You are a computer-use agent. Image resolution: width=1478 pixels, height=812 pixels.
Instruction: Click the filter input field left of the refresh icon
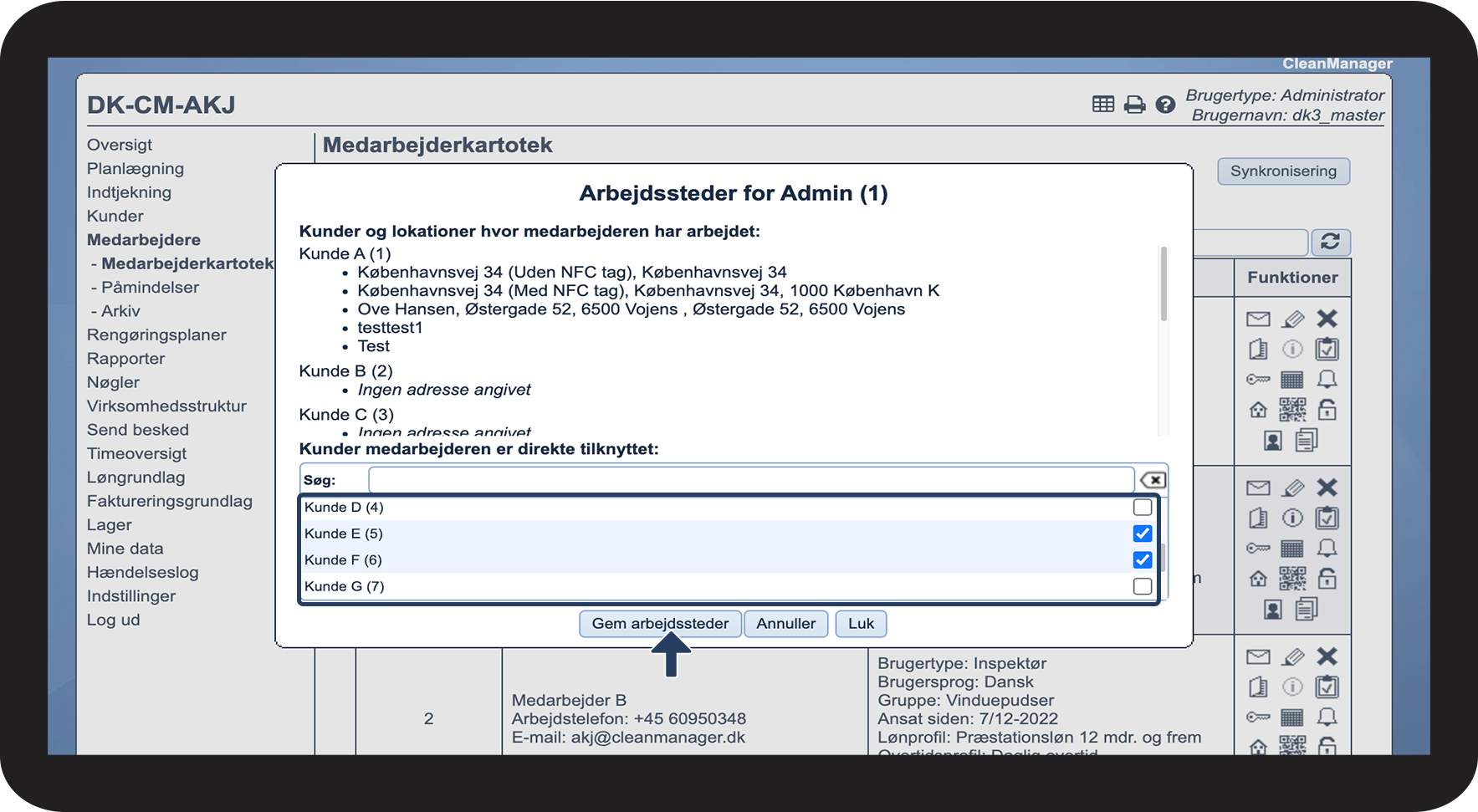click(1250, 243)
